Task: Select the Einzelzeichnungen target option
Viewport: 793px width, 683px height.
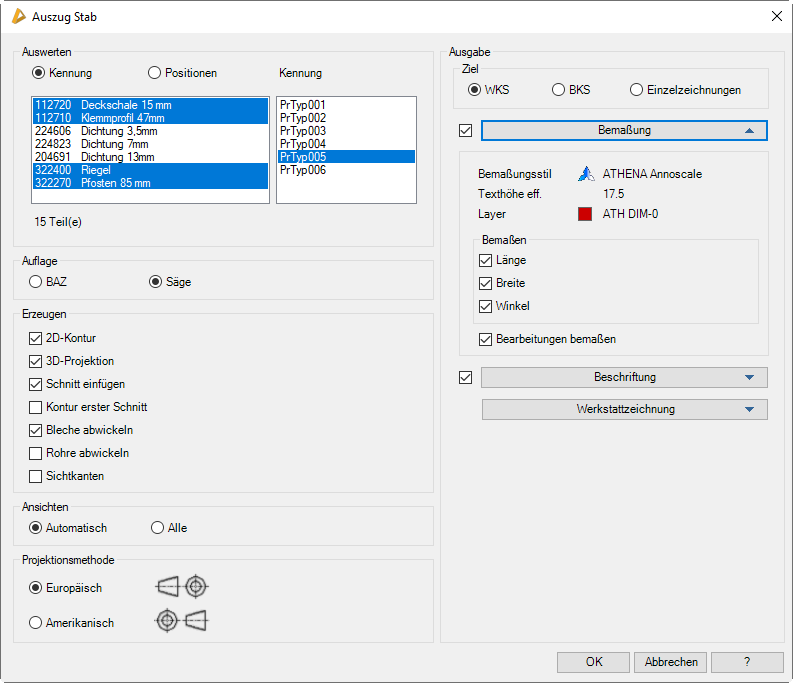Action: [x=637, y=90]
